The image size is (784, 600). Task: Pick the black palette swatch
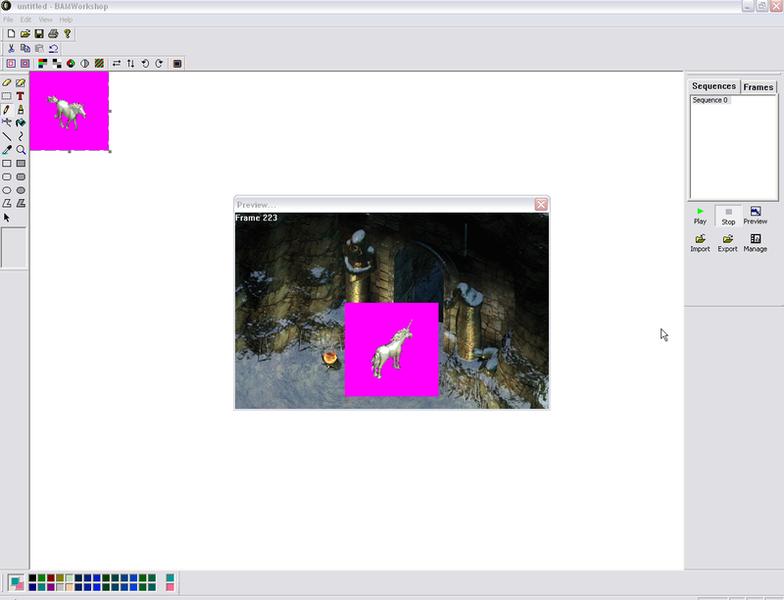click(x=32, y=578)
